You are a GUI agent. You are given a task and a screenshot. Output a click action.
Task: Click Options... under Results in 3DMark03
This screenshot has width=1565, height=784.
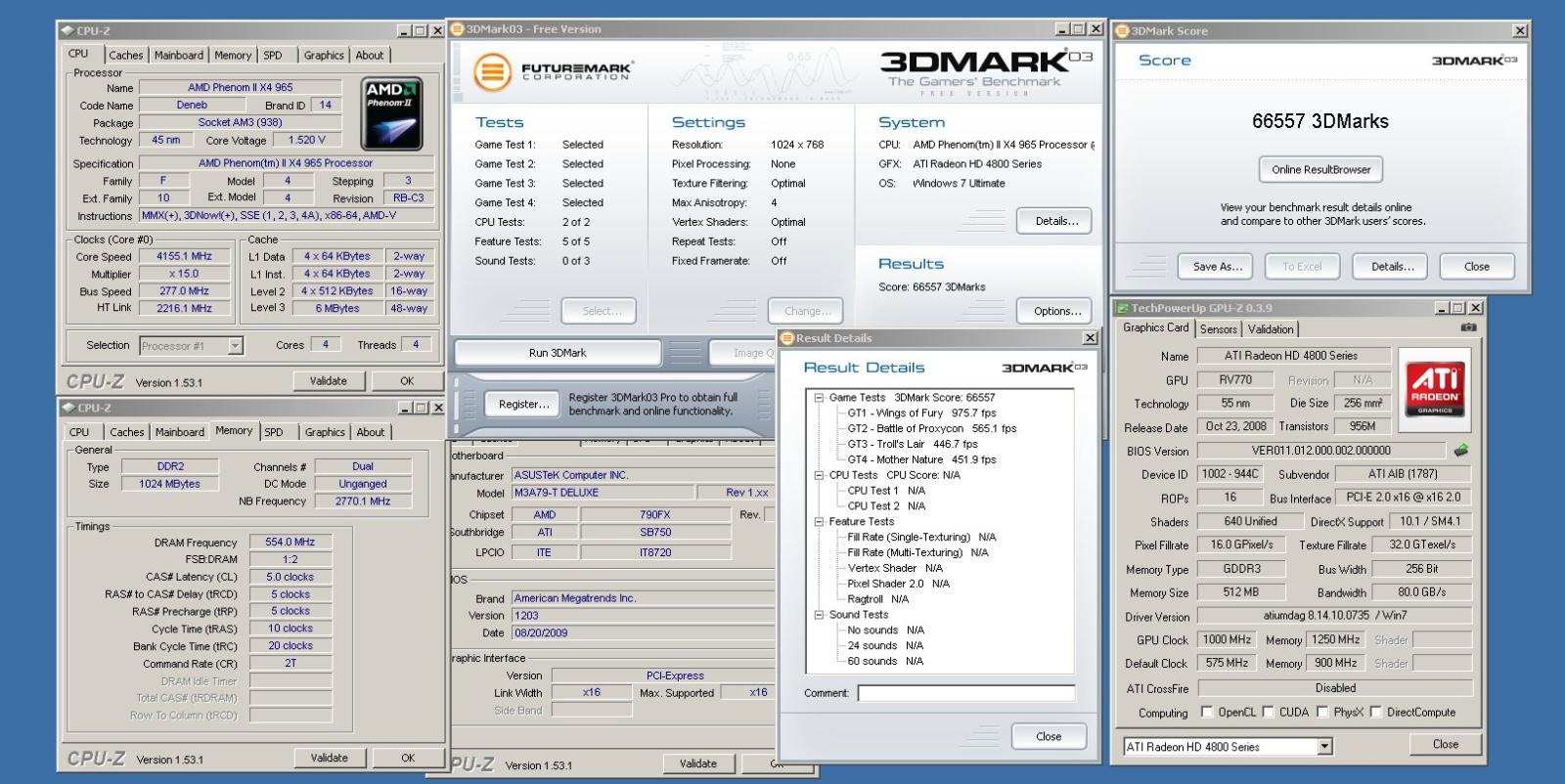pos(1057,311)
